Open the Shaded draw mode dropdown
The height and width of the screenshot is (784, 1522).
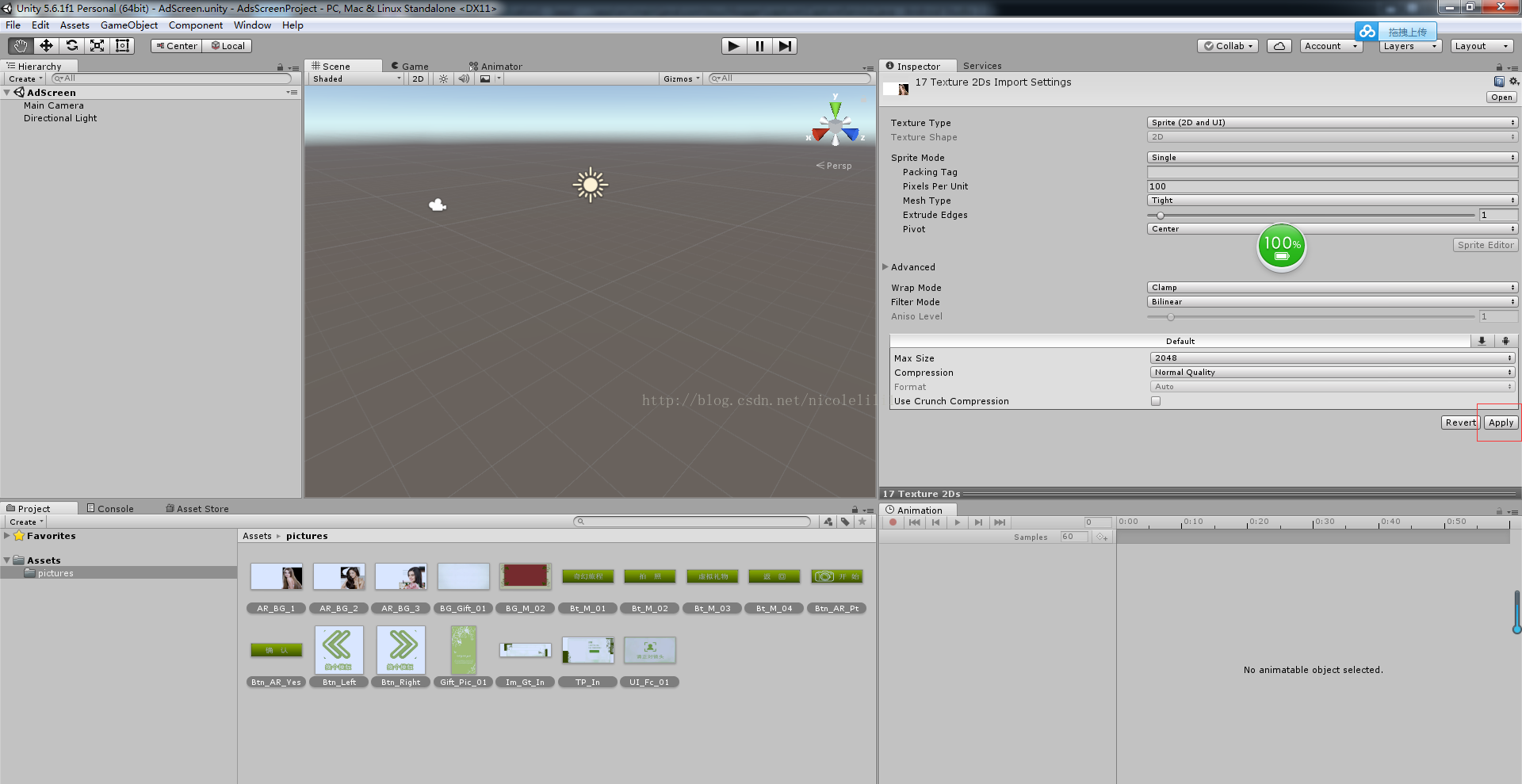click(x=357, y=78)
